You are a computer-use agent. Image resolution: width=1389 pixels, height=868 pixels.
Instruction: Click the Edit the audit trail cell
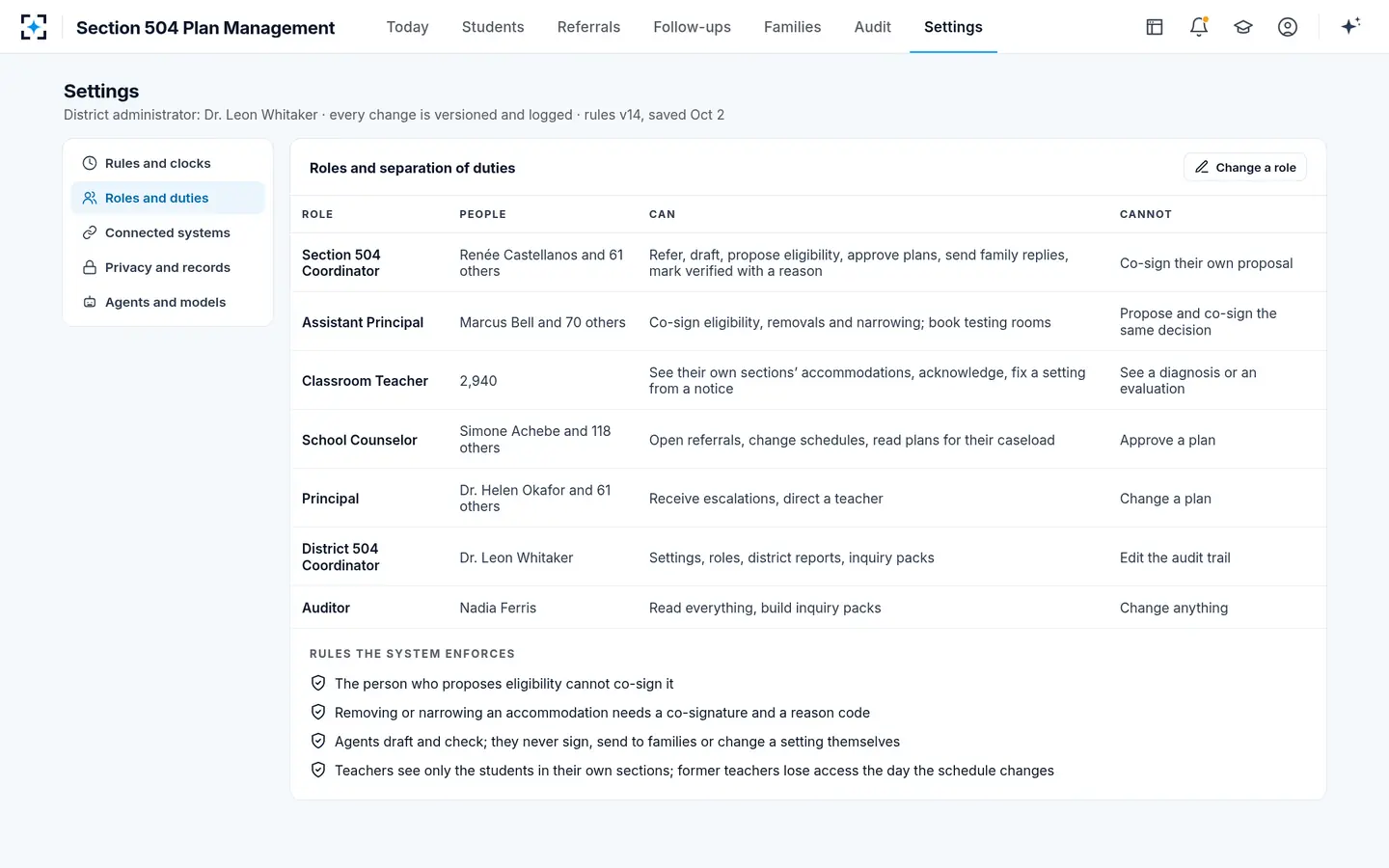click(1175, 557)
